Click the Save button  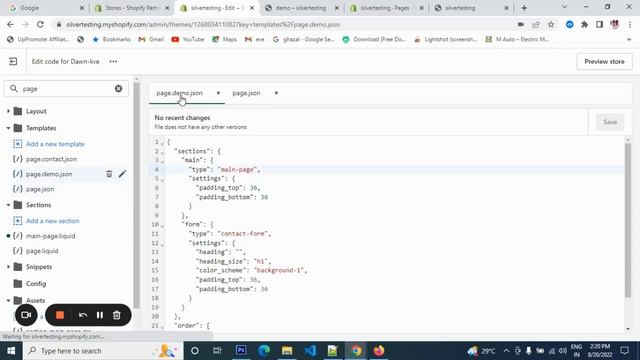[610, 122]
